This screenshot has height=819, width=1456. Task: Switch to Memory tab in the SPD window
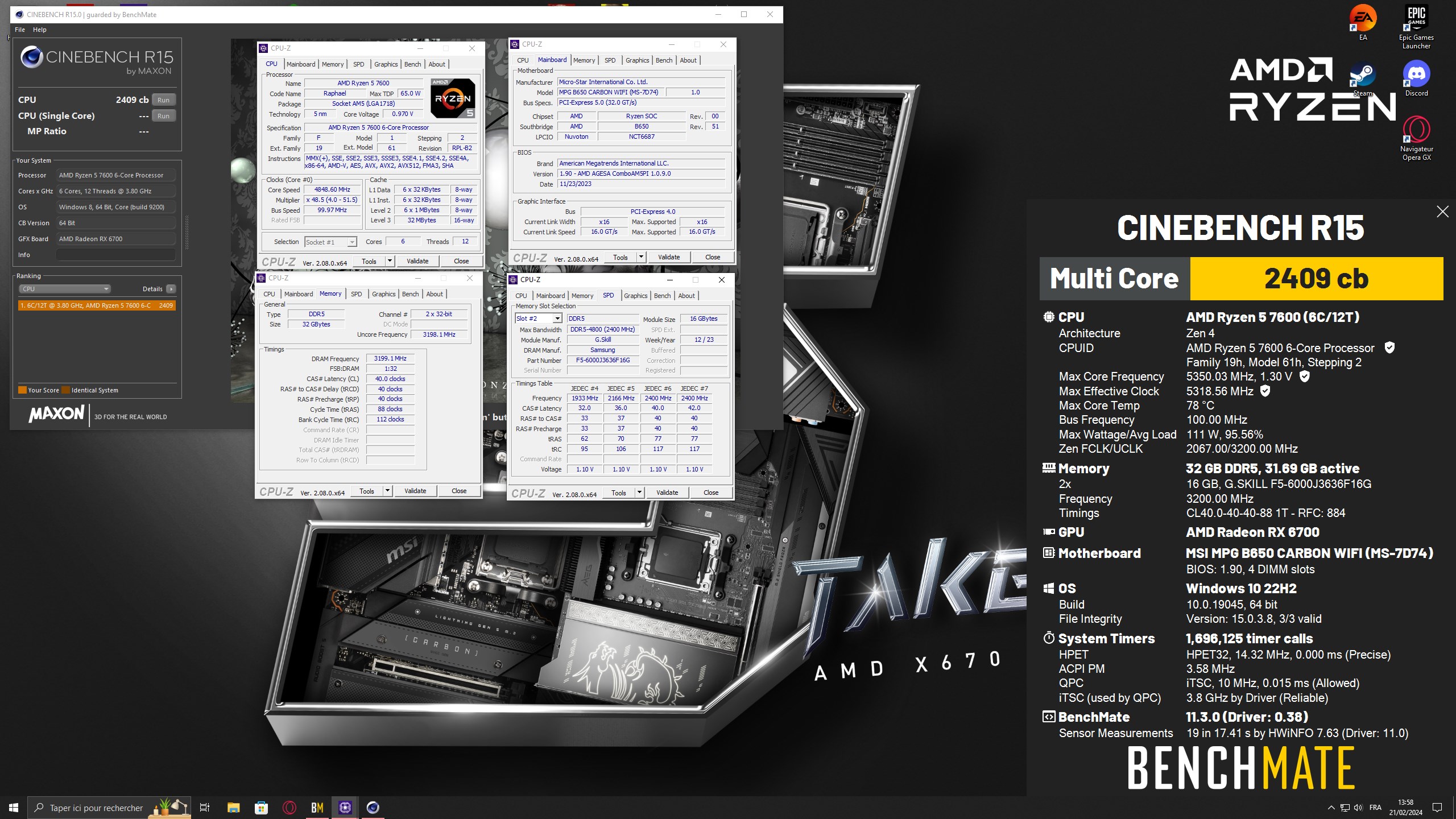[582, 296]
